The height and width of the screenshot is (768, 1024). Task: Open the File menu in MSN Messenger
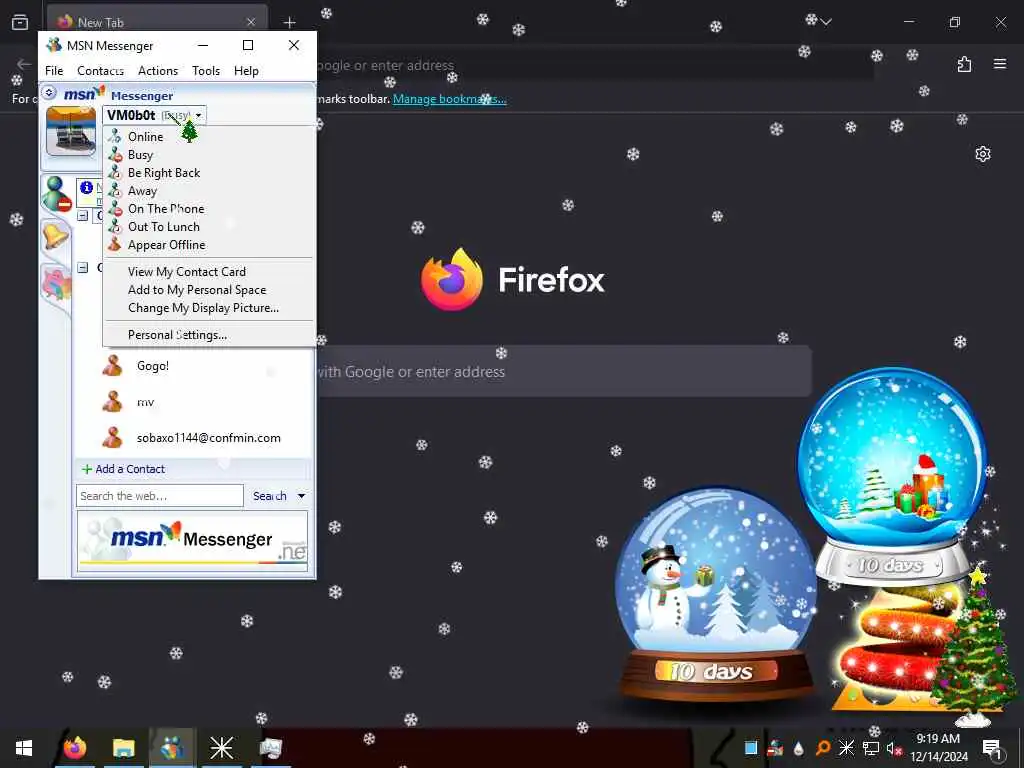pyautogui.click(x=54, y=71)
